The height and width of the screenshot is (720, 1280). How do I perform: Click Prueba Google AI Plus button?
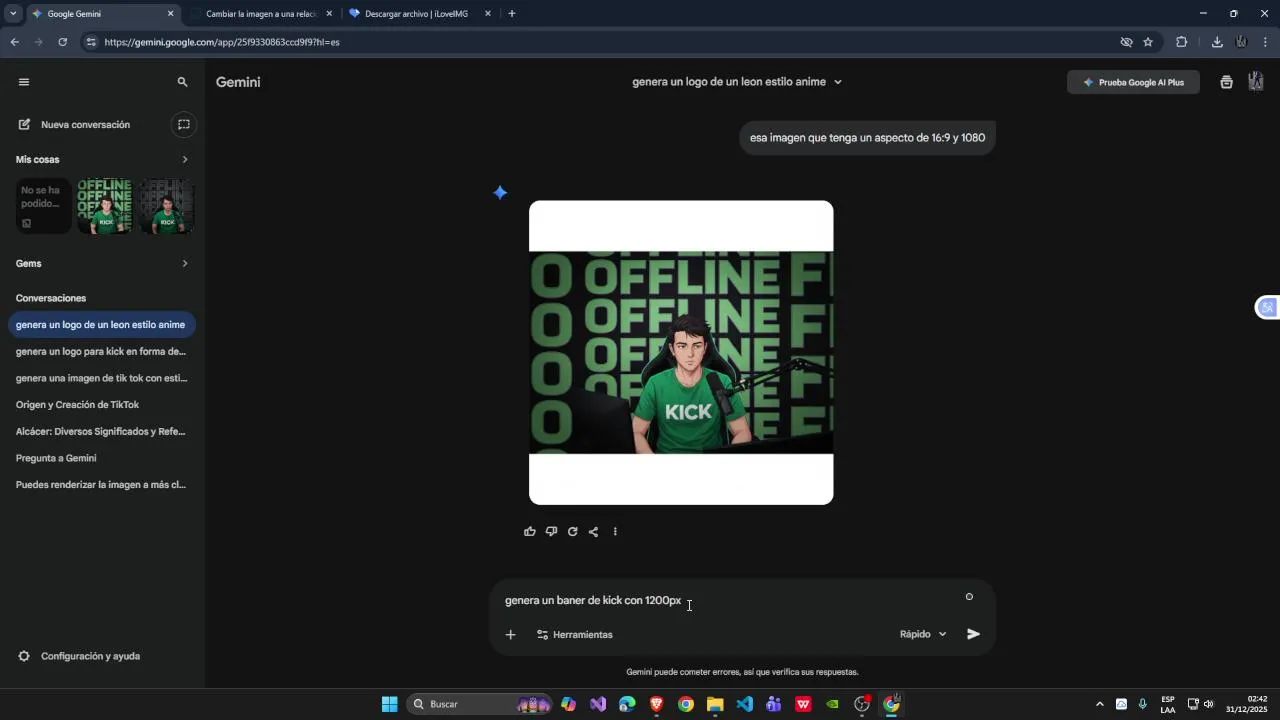point(1133,82)
